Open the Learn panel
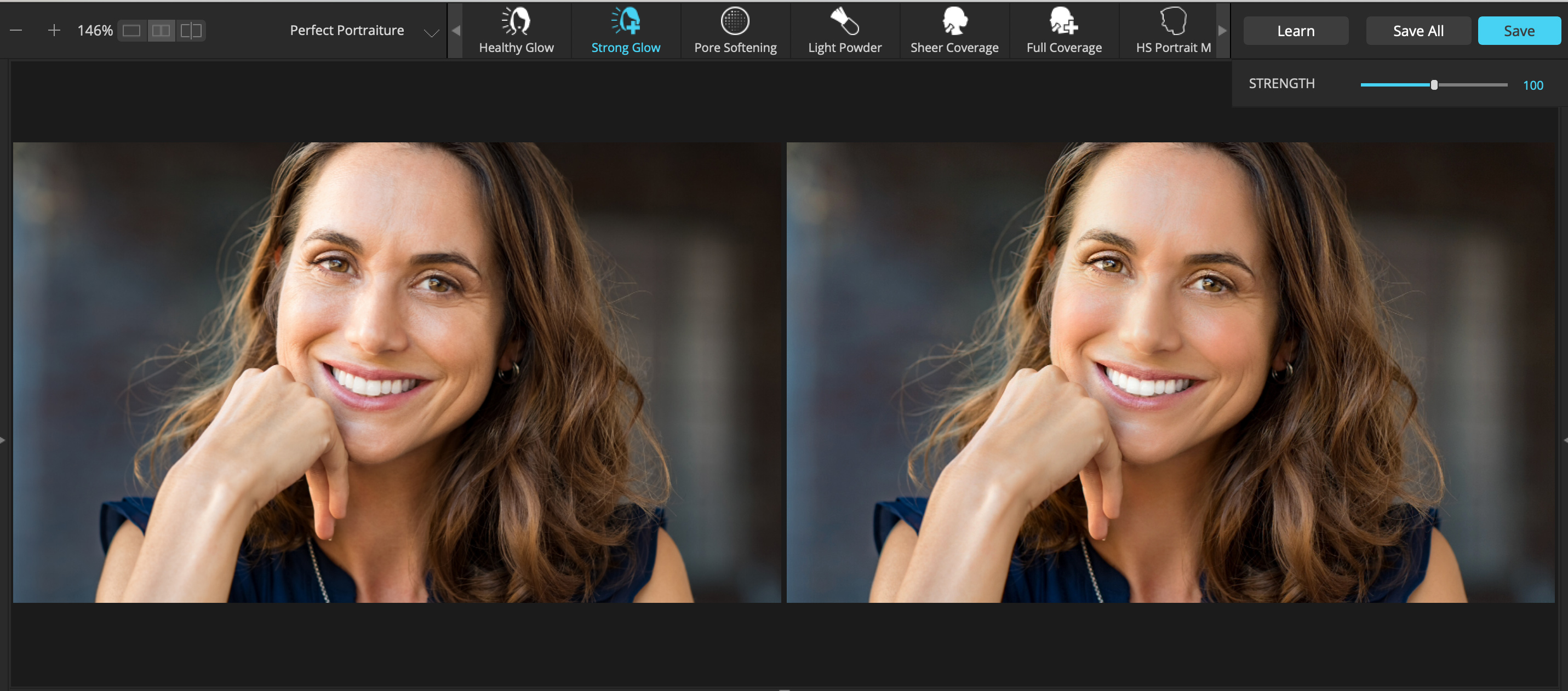 point(1295,30)
